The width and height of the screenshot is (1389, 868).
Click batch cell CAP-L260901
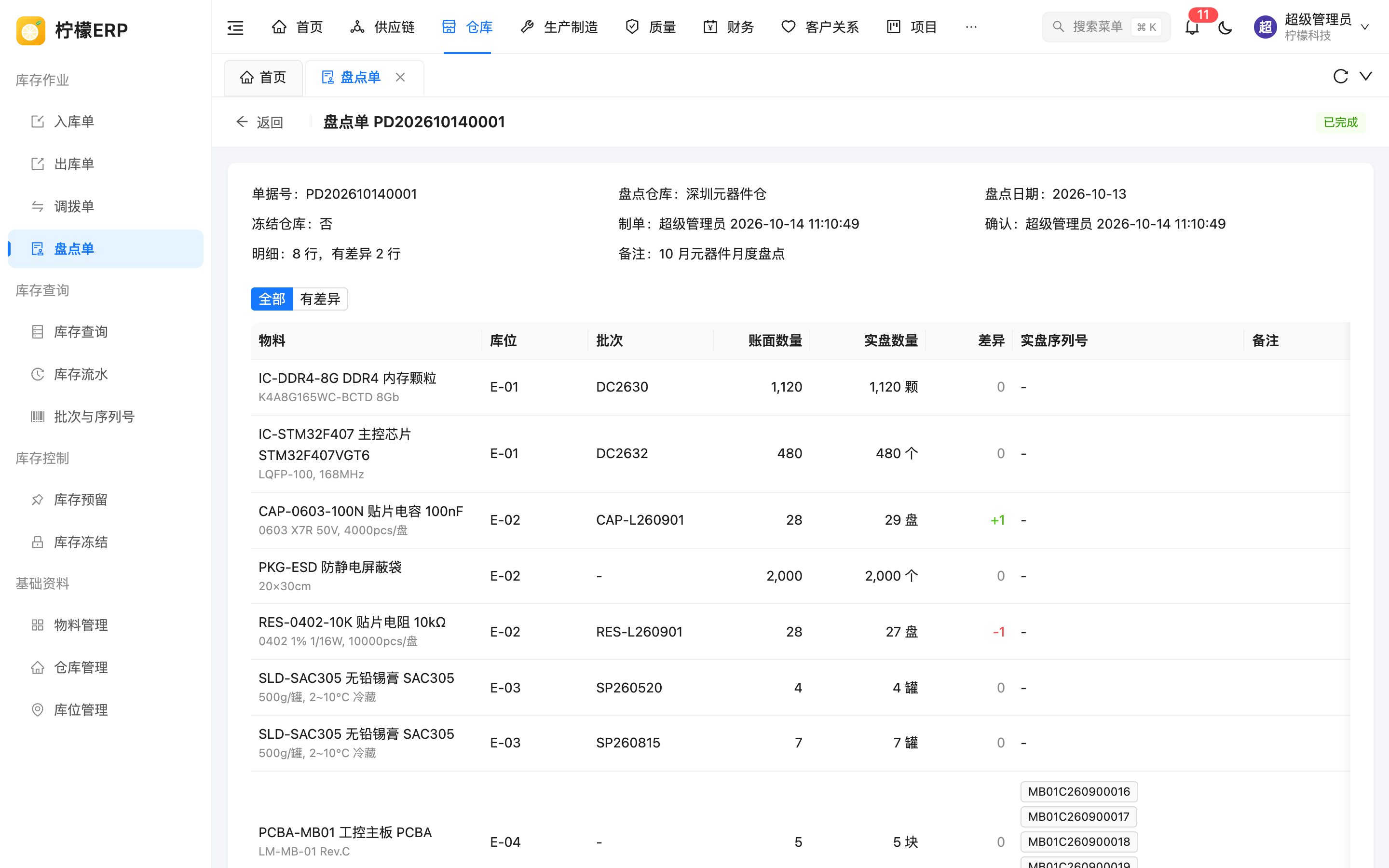click(640, 520)
